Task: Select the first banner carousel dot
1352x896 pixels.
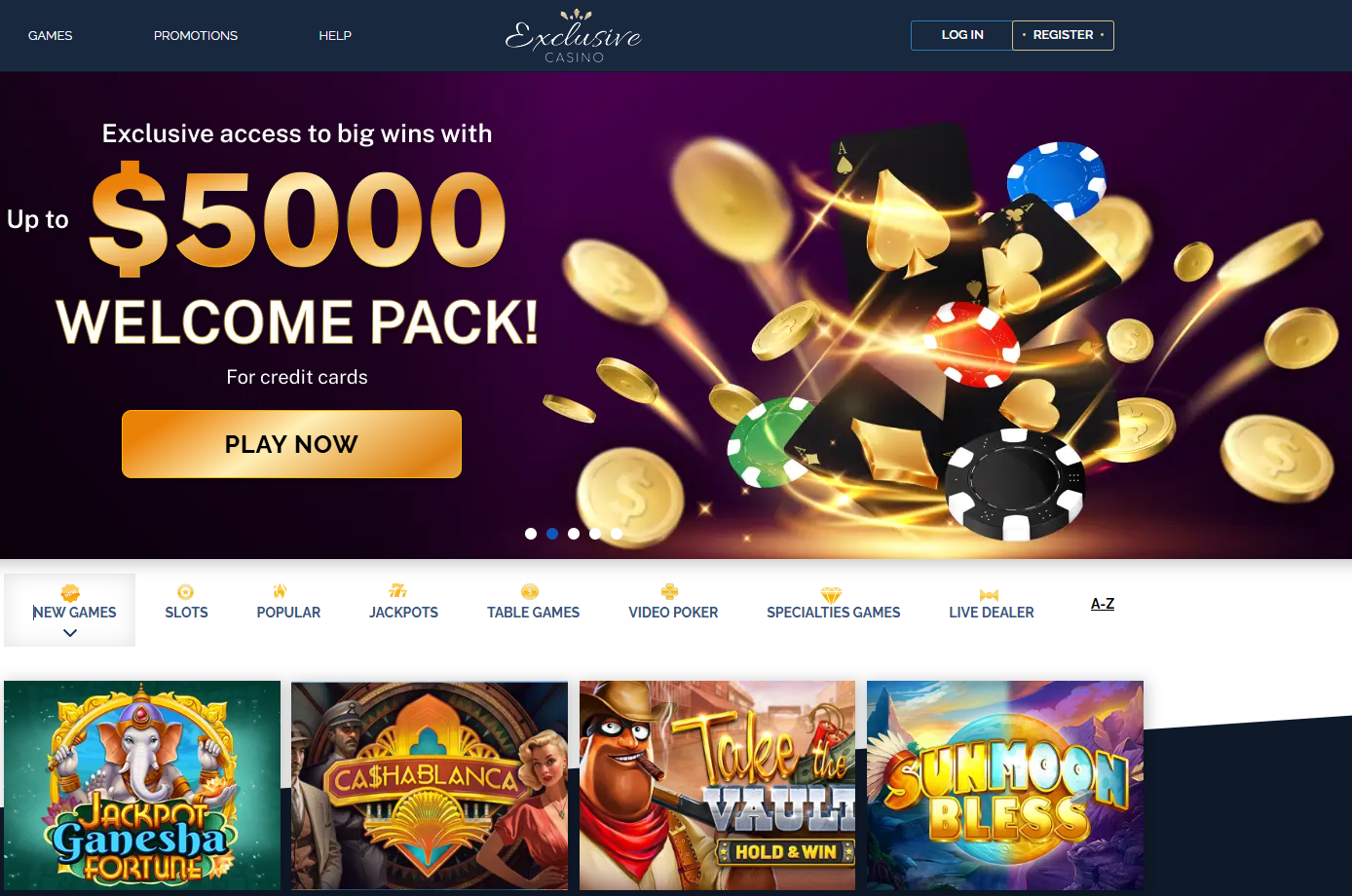Action: pyautogui.click(x=531, y=534)
